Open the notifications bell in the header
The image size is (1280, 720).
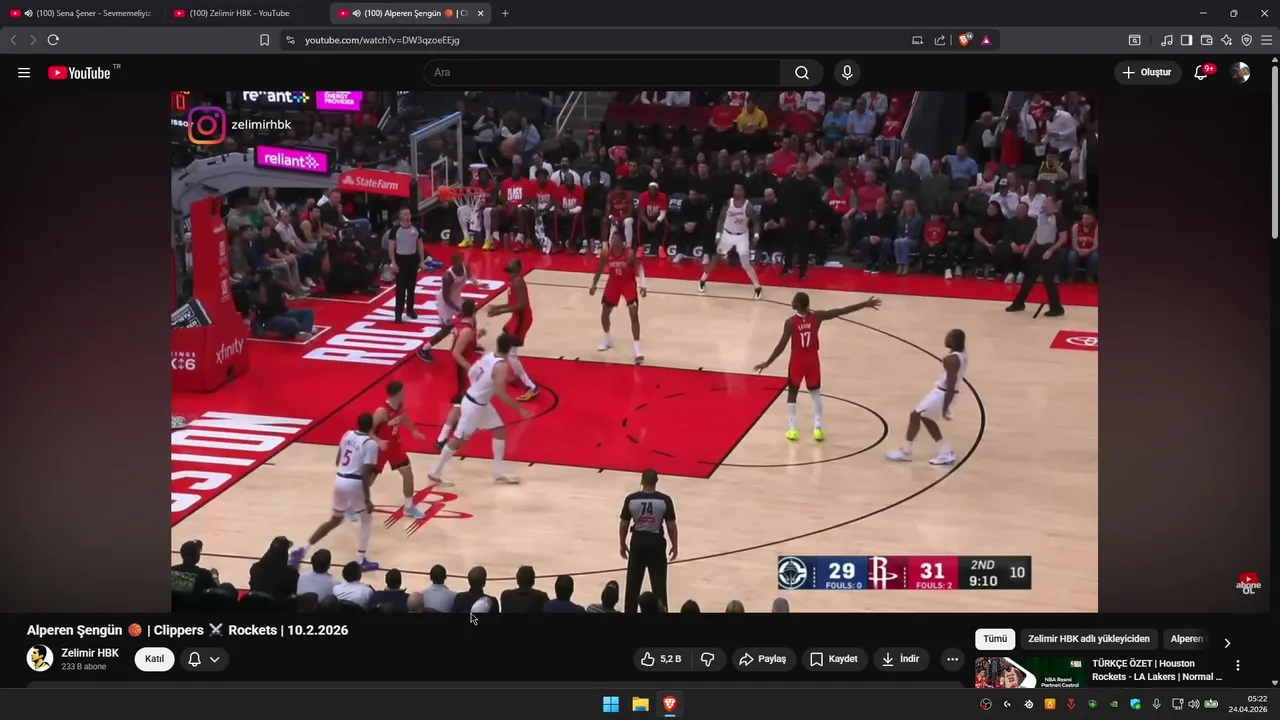coord(1202,72)
